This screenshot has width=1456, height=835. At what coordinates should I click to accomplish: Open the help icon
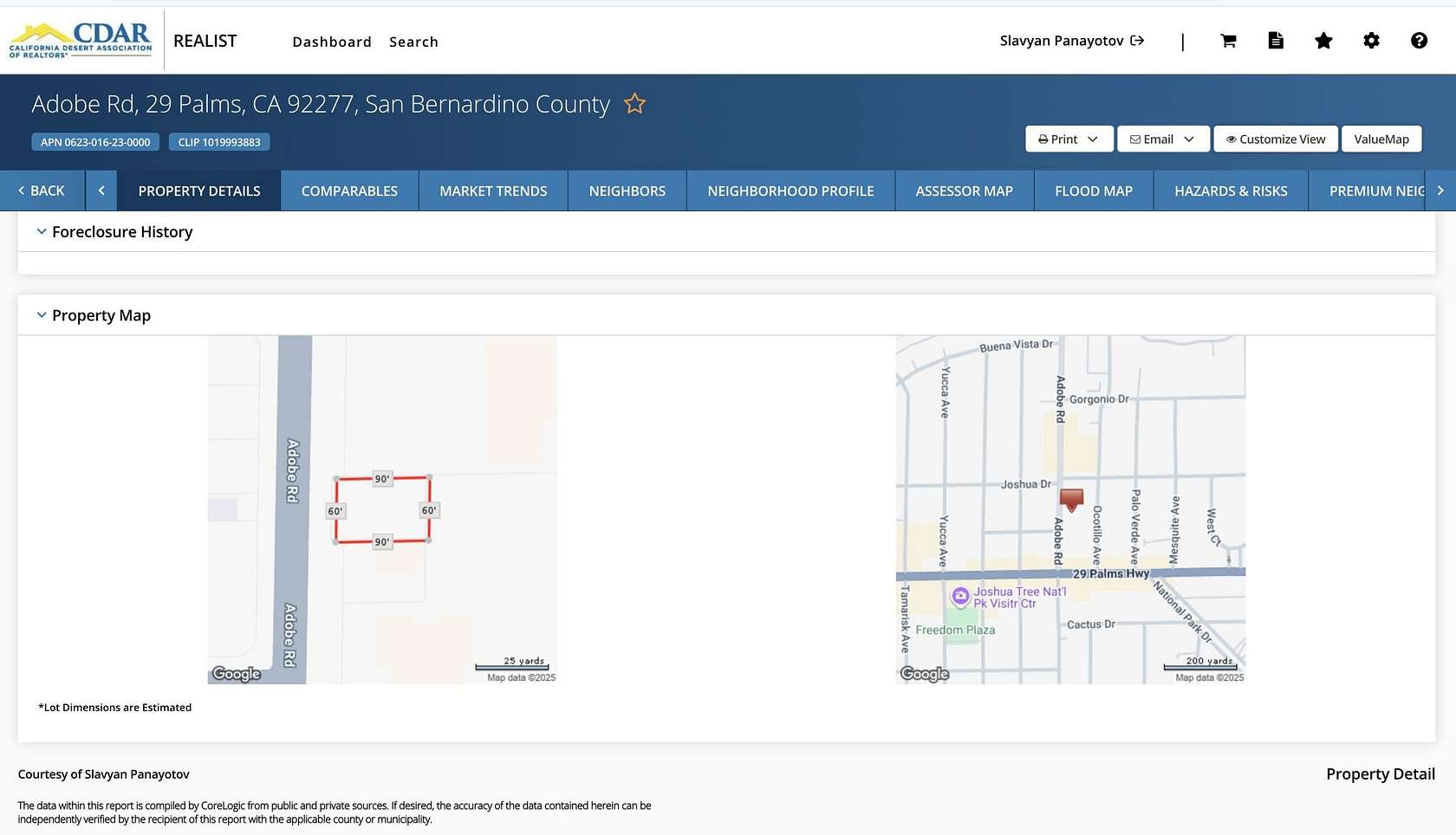click(x=1419, y=40)
